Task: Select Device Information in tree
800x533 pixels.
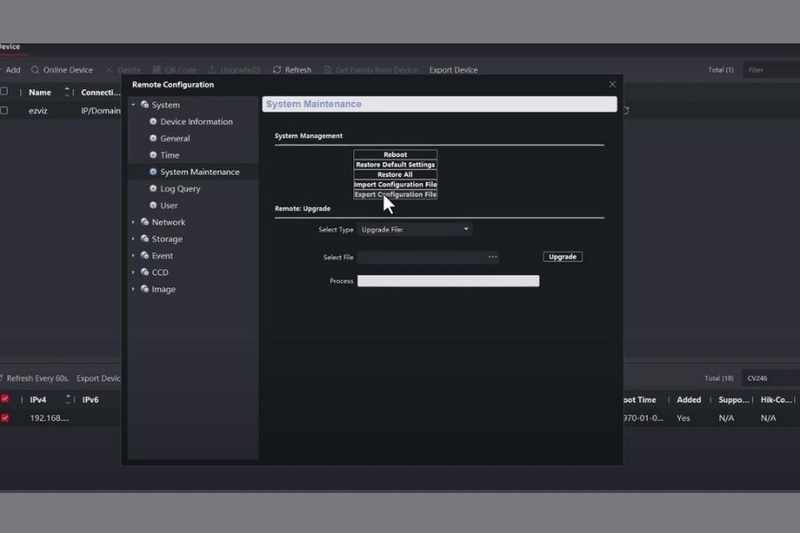Action: (196, 121)
